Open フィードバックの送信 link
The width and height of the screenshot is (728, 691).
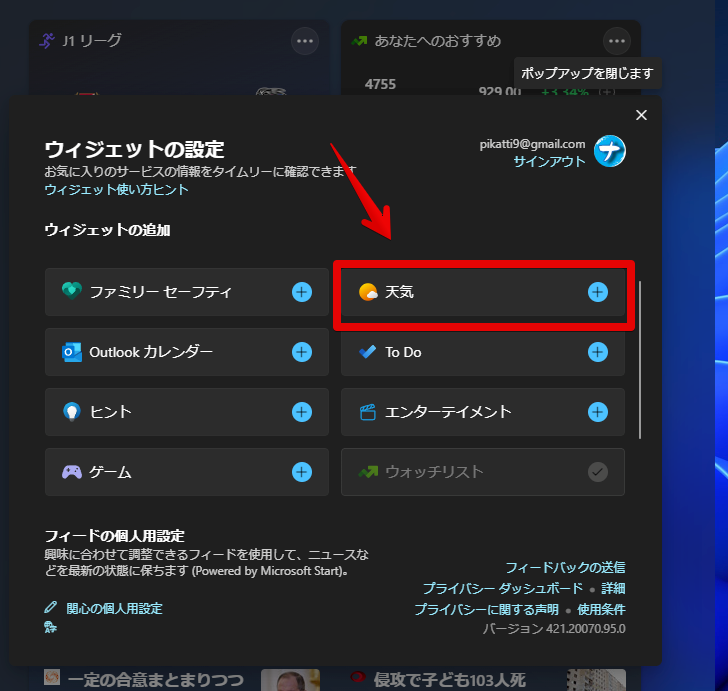tap(565, 567)
